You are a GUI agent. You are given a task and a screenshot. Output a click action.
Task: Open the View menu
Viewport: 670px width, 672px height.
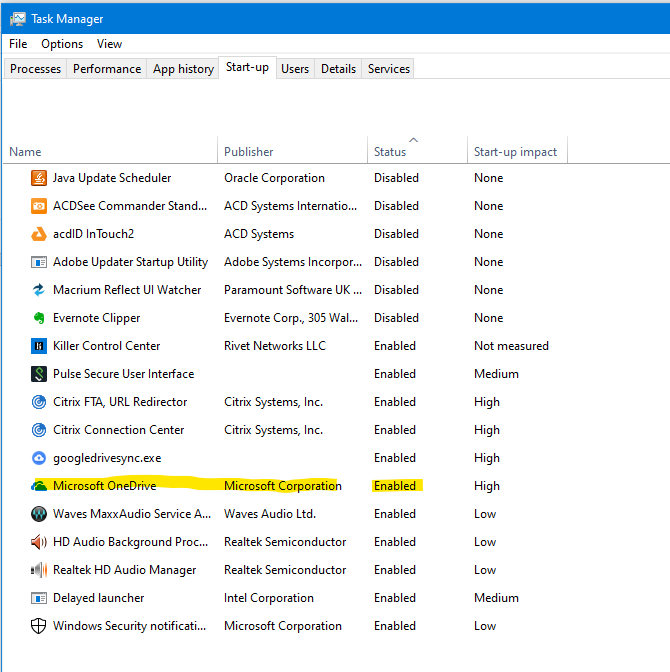109,44
